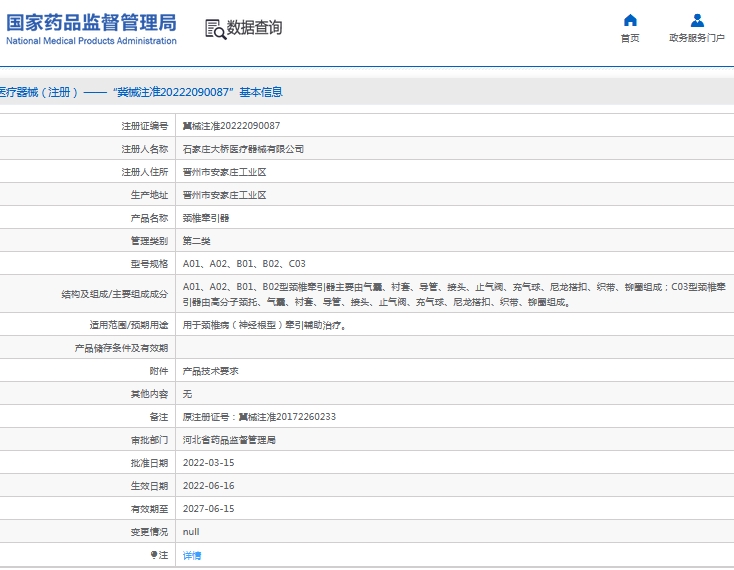The image size is (734, 570).
Task: Click approval date 2022-03-15
Action: pyautogui.click(x=208, y=463)
